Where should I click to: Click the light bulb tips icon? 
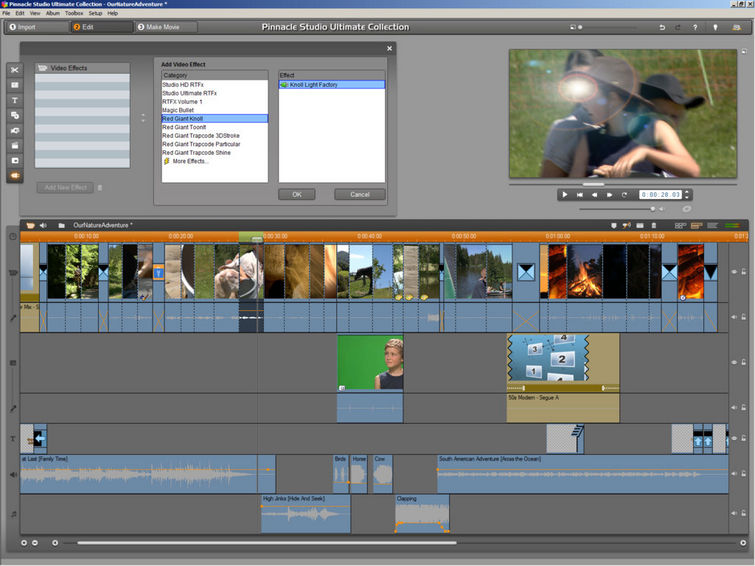point(714,27)
